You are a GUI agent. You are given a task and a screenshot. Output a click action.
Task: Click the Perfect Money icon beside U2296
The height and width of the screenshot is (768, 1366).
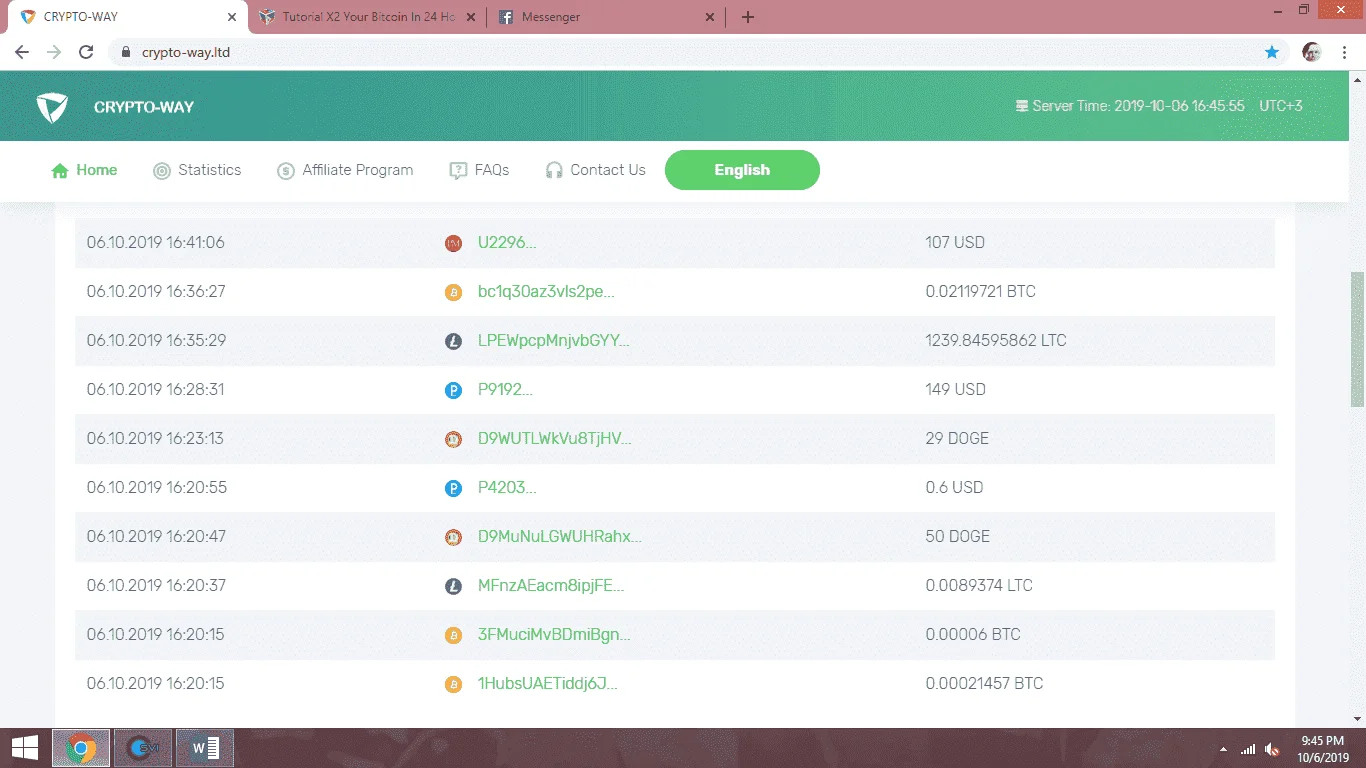pos(453,243)
